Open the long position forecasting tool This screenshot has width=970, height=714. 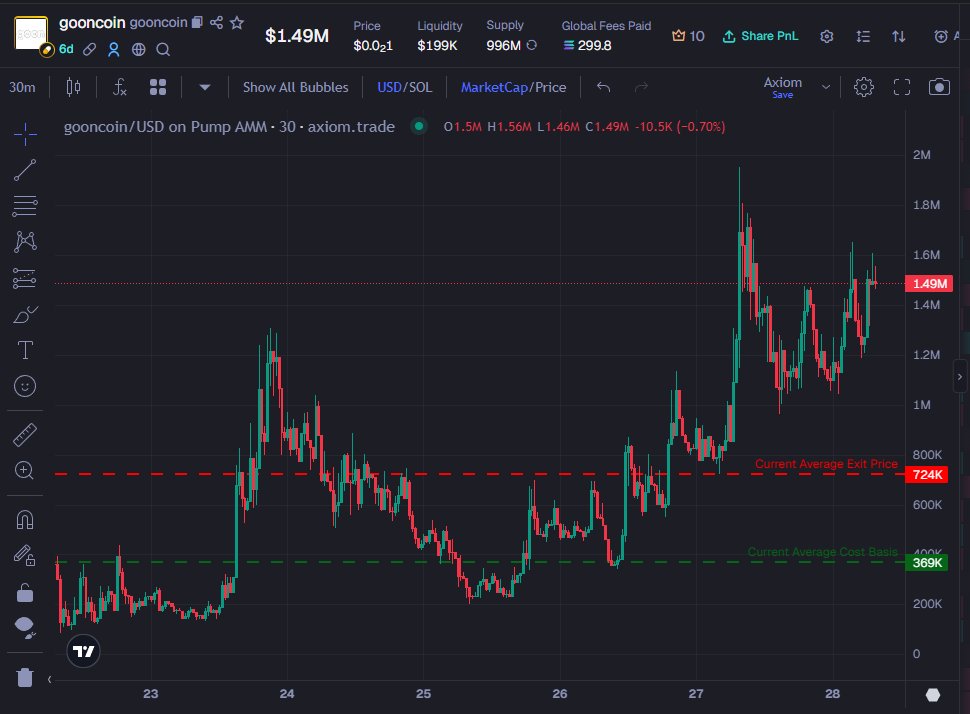tap(25, 278)
